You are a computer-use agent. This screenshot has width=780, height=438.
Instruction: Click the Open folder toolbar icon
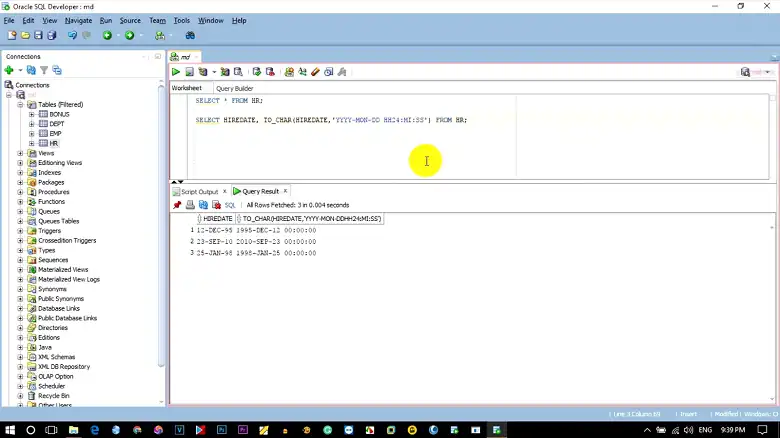pyautogui.click(x=25, y=35)
